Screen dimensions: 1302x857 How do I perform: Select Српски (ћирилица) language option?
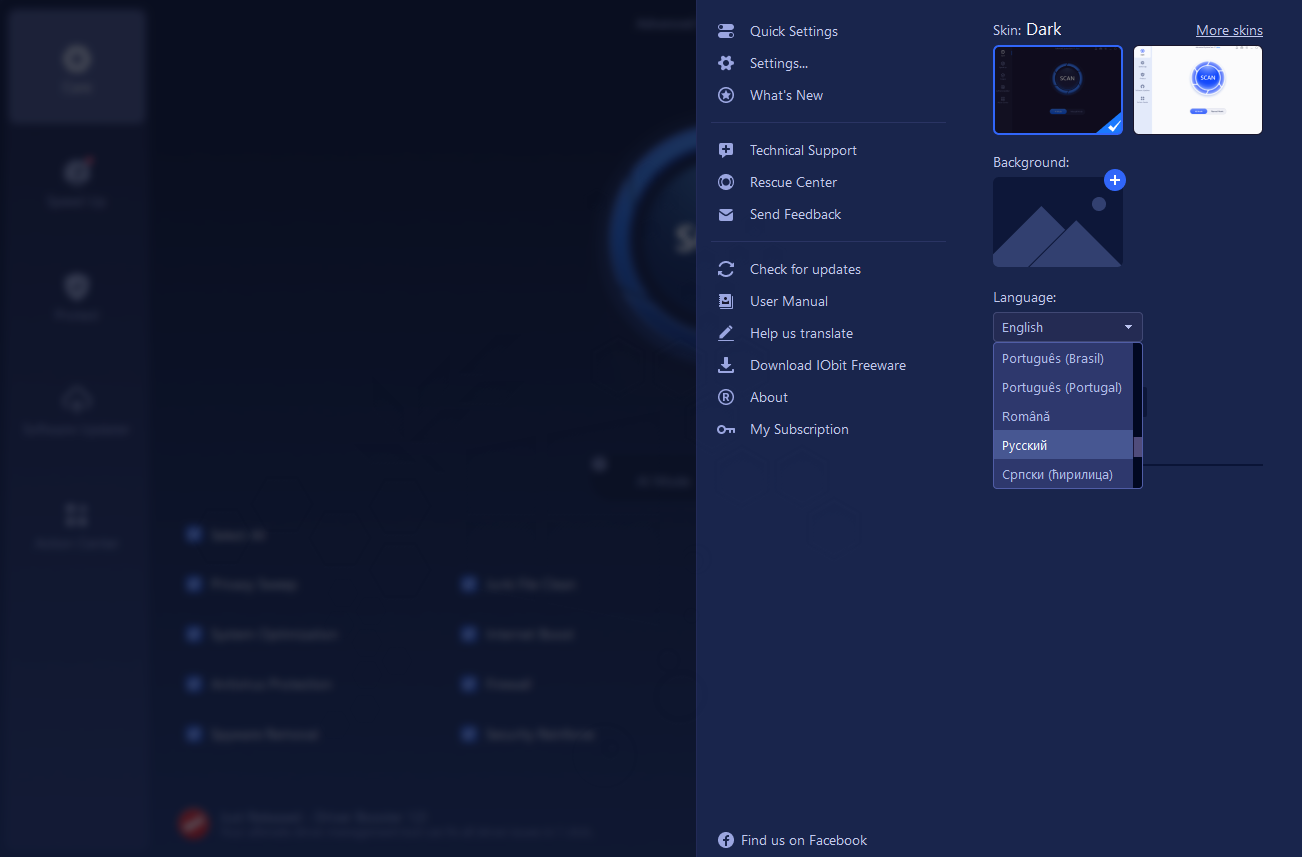pos(1063,474)
